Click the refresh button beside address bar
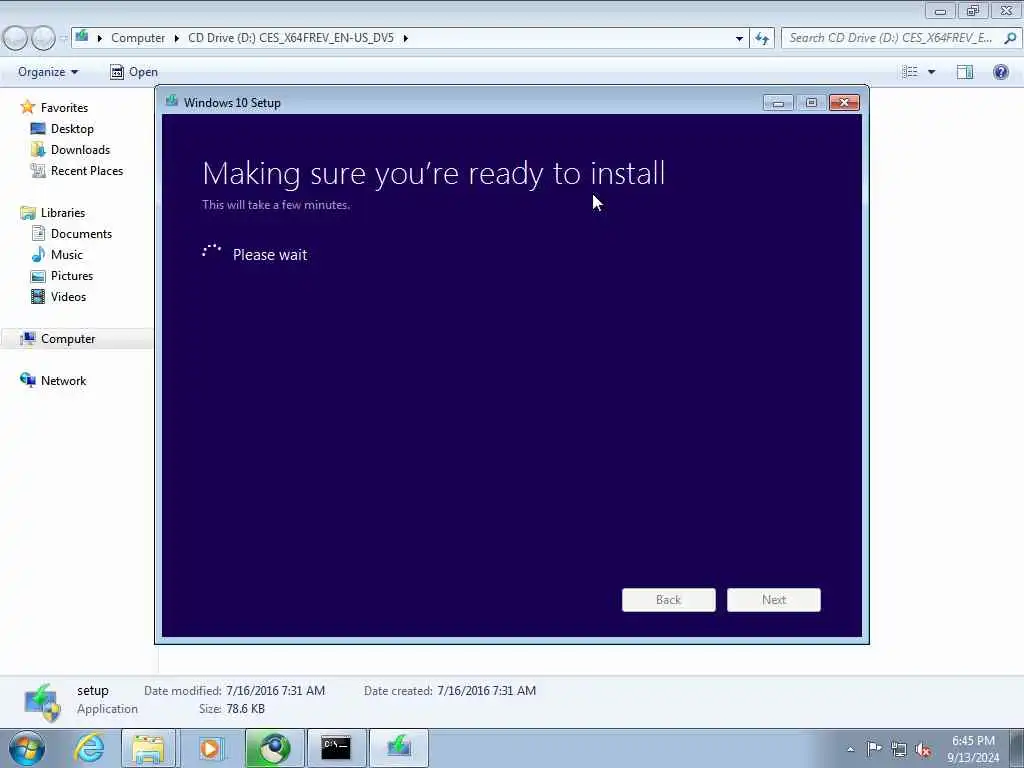 click(762, 38)
